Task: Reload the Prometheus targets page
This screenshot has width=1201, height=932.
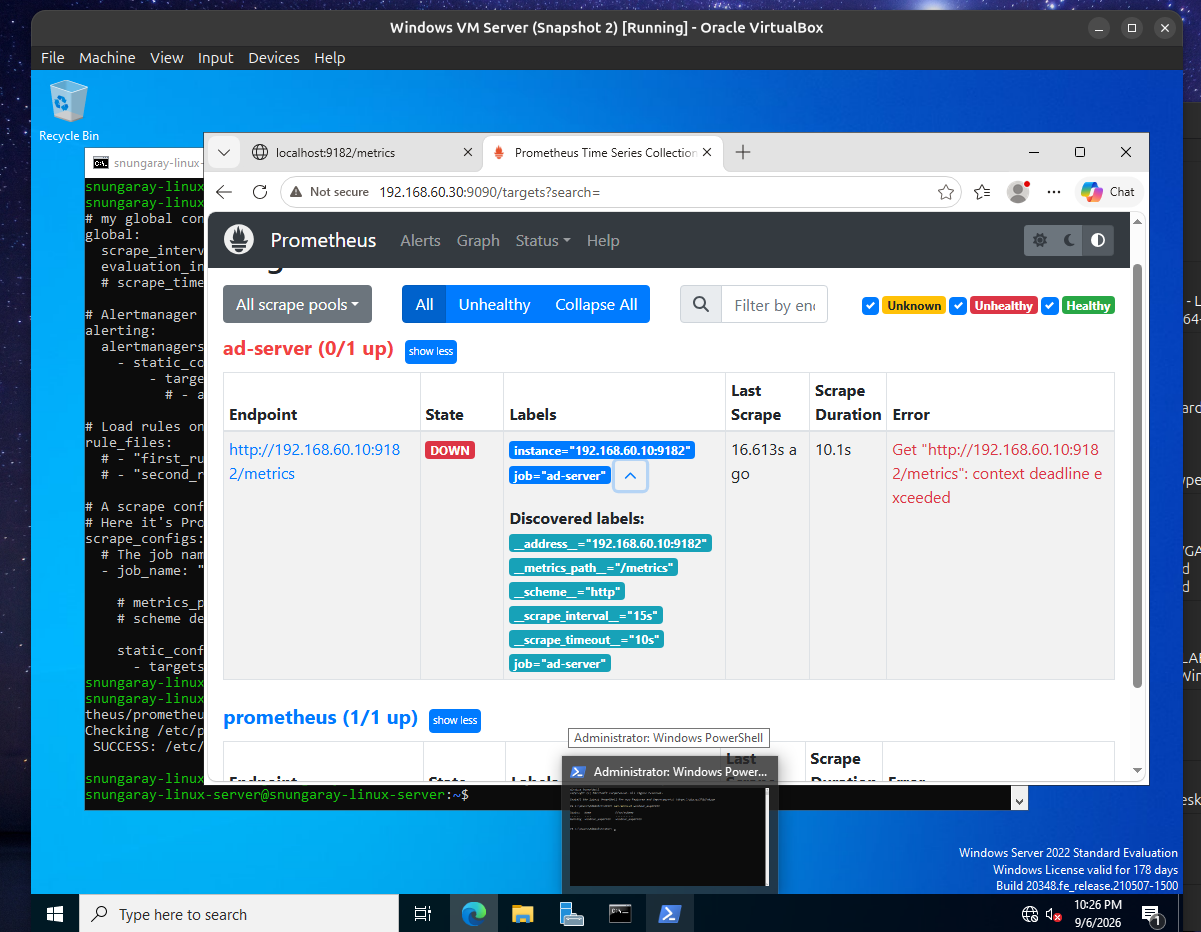Action: point(260,192)
